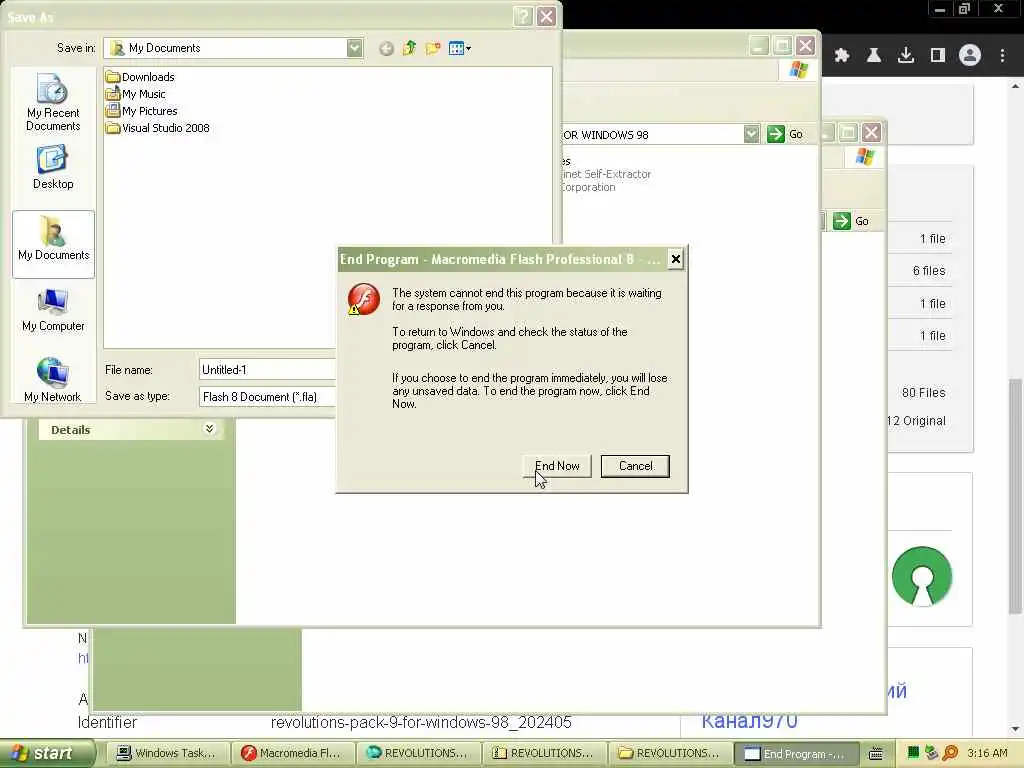The height and width of the screenshot is (768, 1024).
Task: Open address bar dropdown in Explorer window
Action: [x=752, y=134]
